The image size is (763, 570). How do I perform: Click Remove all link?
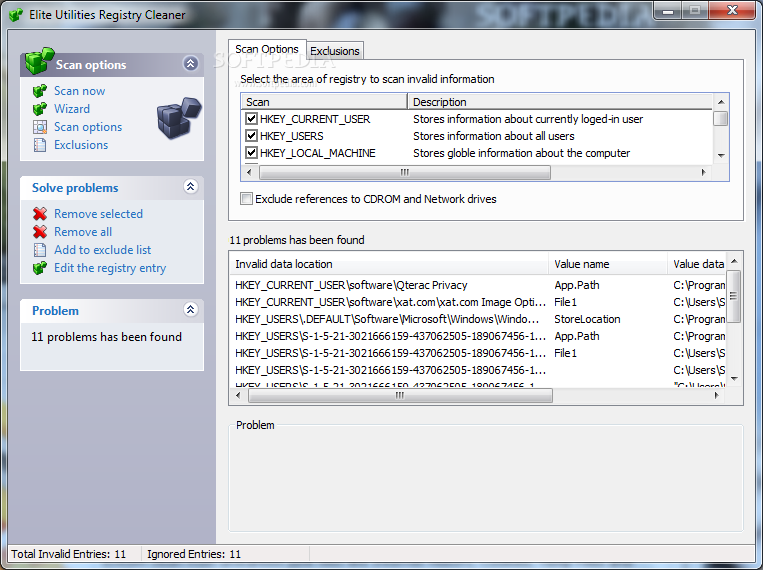[x=83, y=232]
